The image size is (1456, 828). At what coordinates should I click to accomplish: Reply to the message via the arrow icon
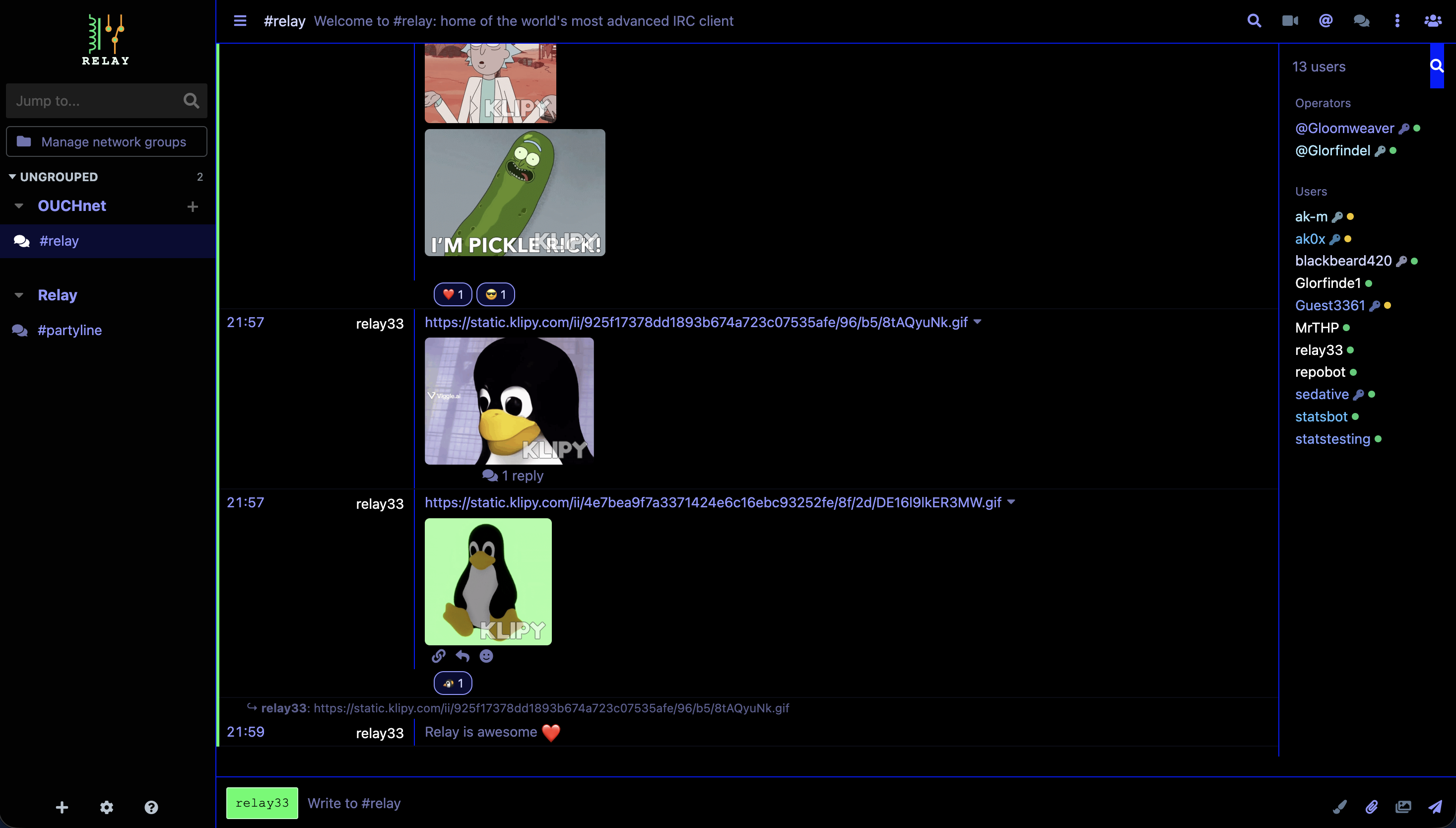[462, 656]
